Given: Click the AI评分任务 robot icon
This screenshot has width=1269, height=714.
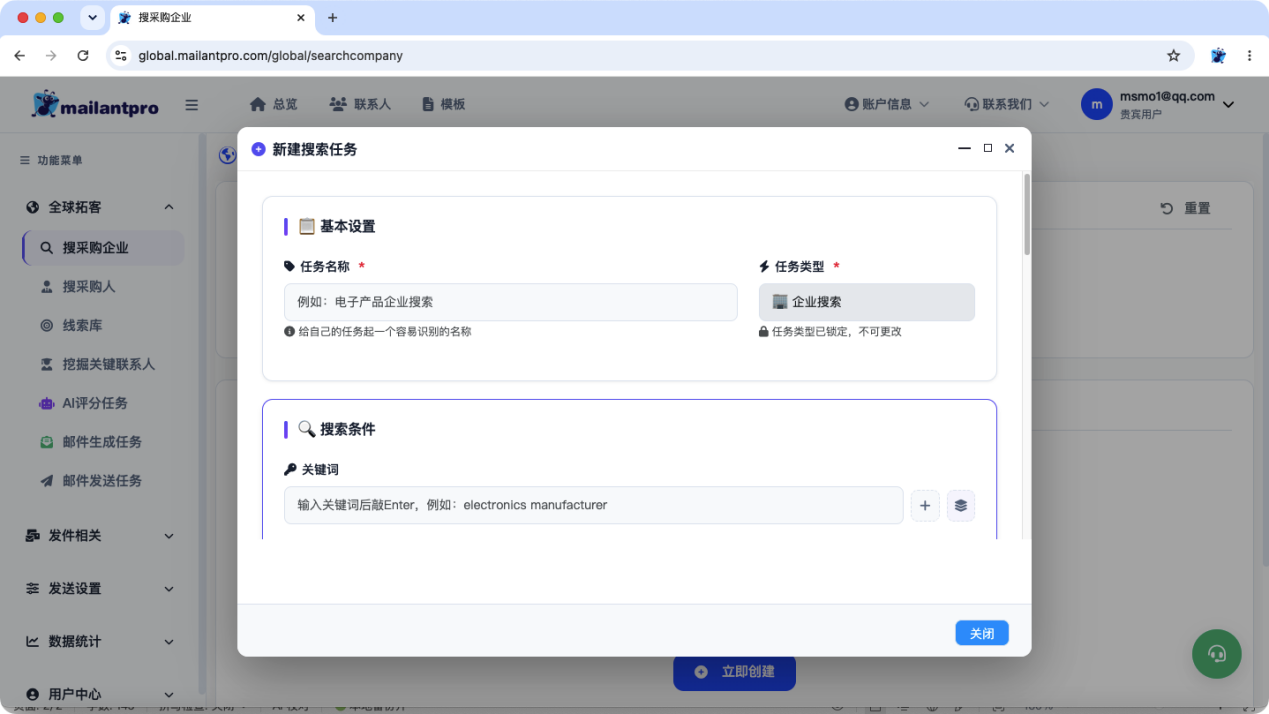Looking at the screenshot, I should tap(46, 404).
